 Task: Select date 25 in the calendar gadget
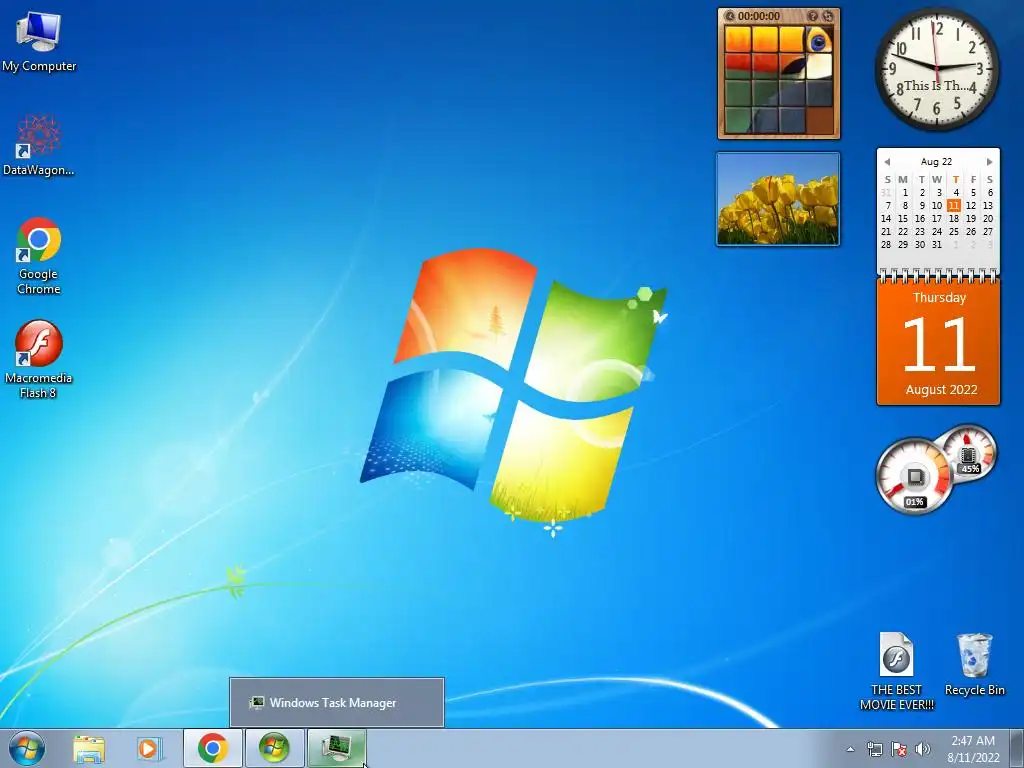tap(953, 231)
